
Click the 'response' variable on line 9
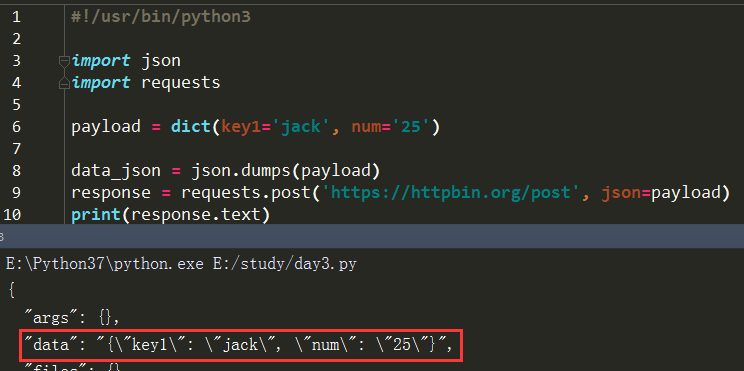[111, 193]
